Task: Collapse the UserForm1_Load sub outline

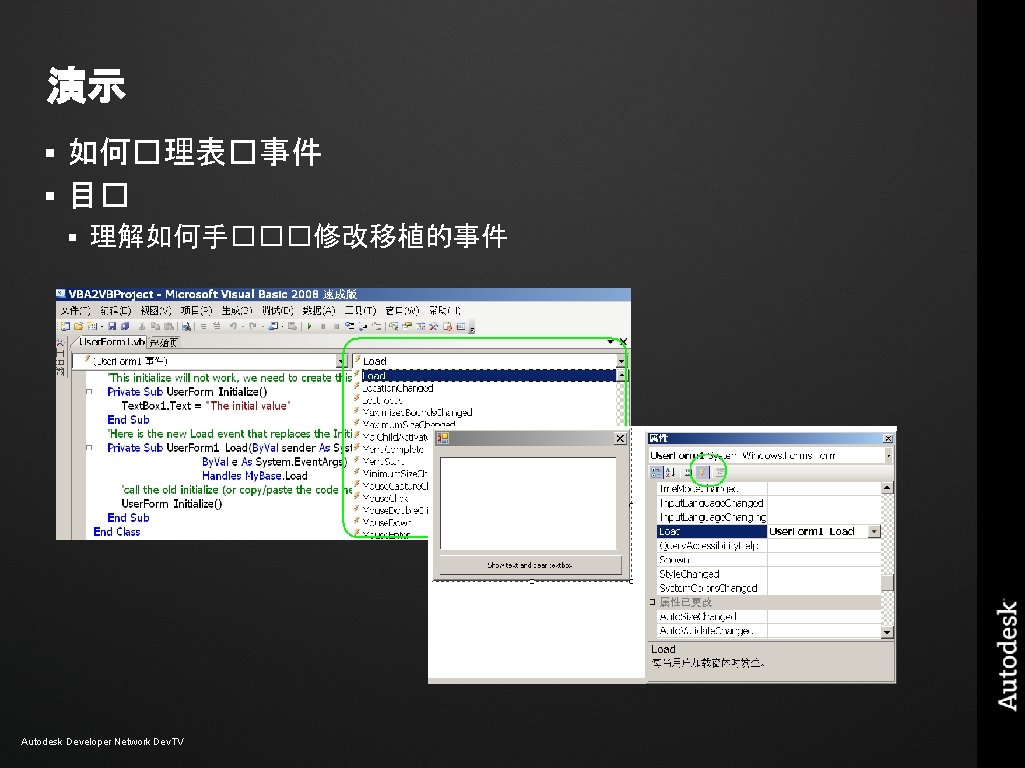Action: coord(89,448)
